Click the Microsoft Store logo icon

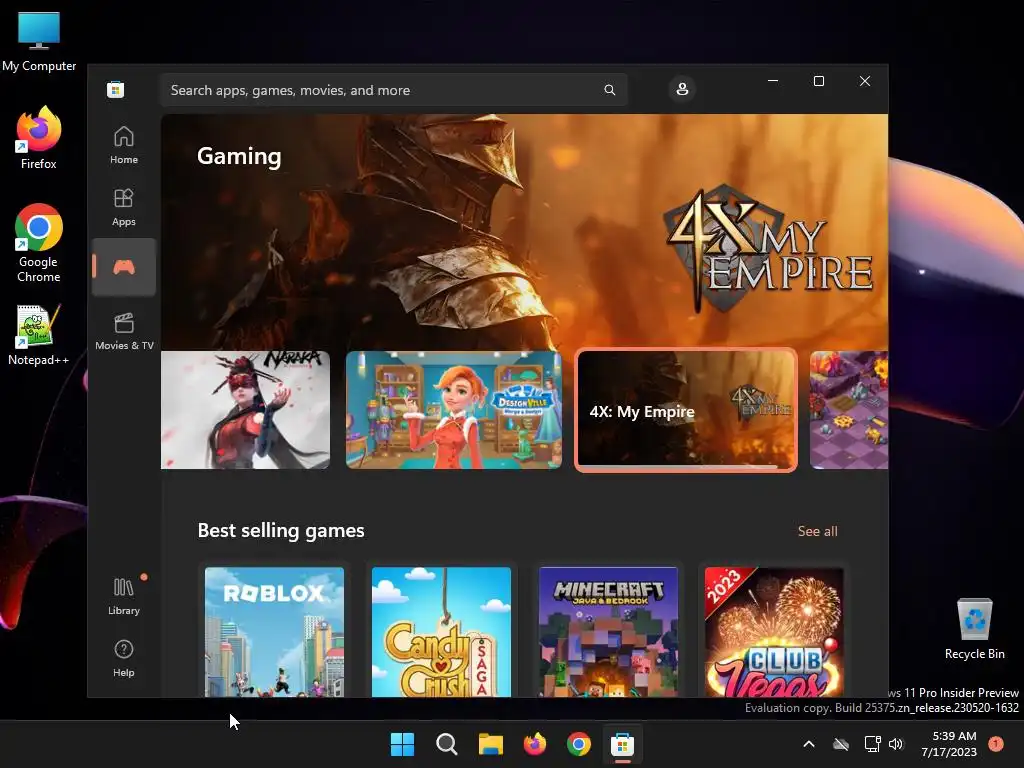pyautogui.click(x=116, y=89)
